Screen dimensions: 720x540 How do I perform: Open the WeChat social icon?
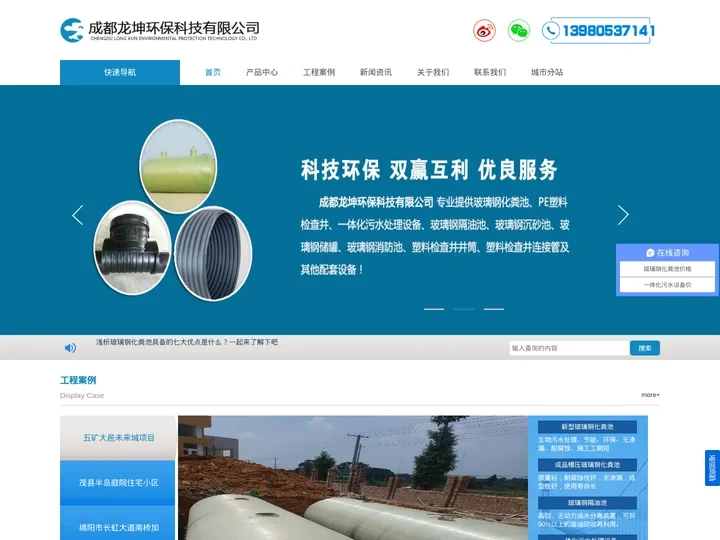point(519,31)
